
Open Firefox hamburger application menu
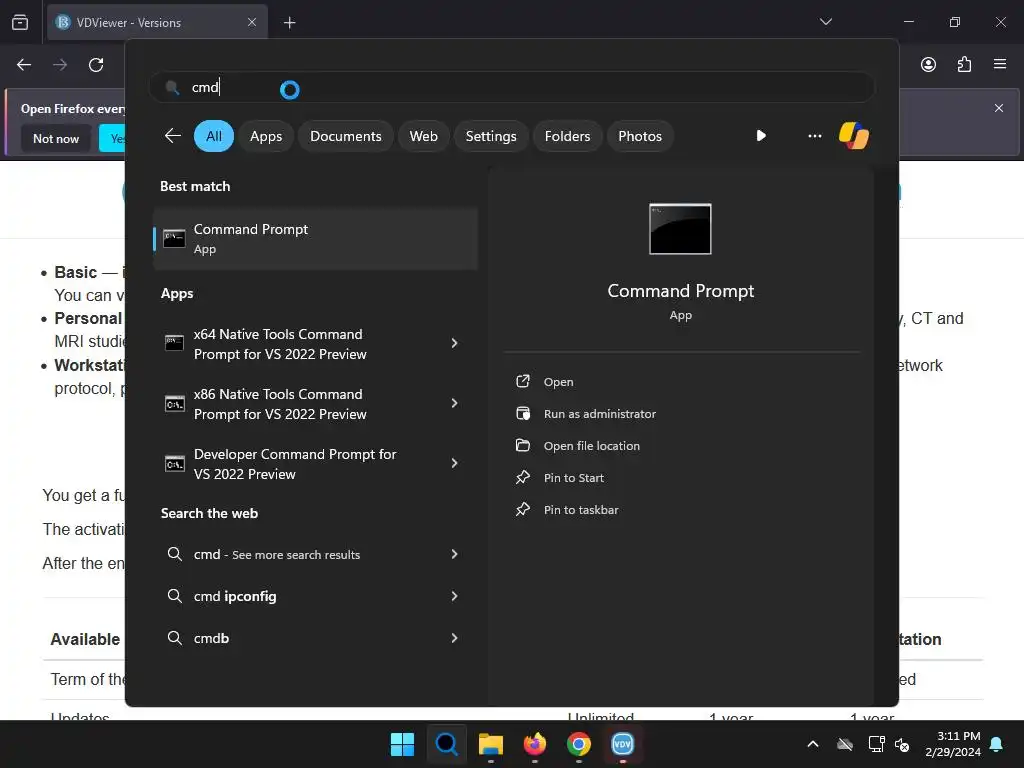coord(1000,64)
